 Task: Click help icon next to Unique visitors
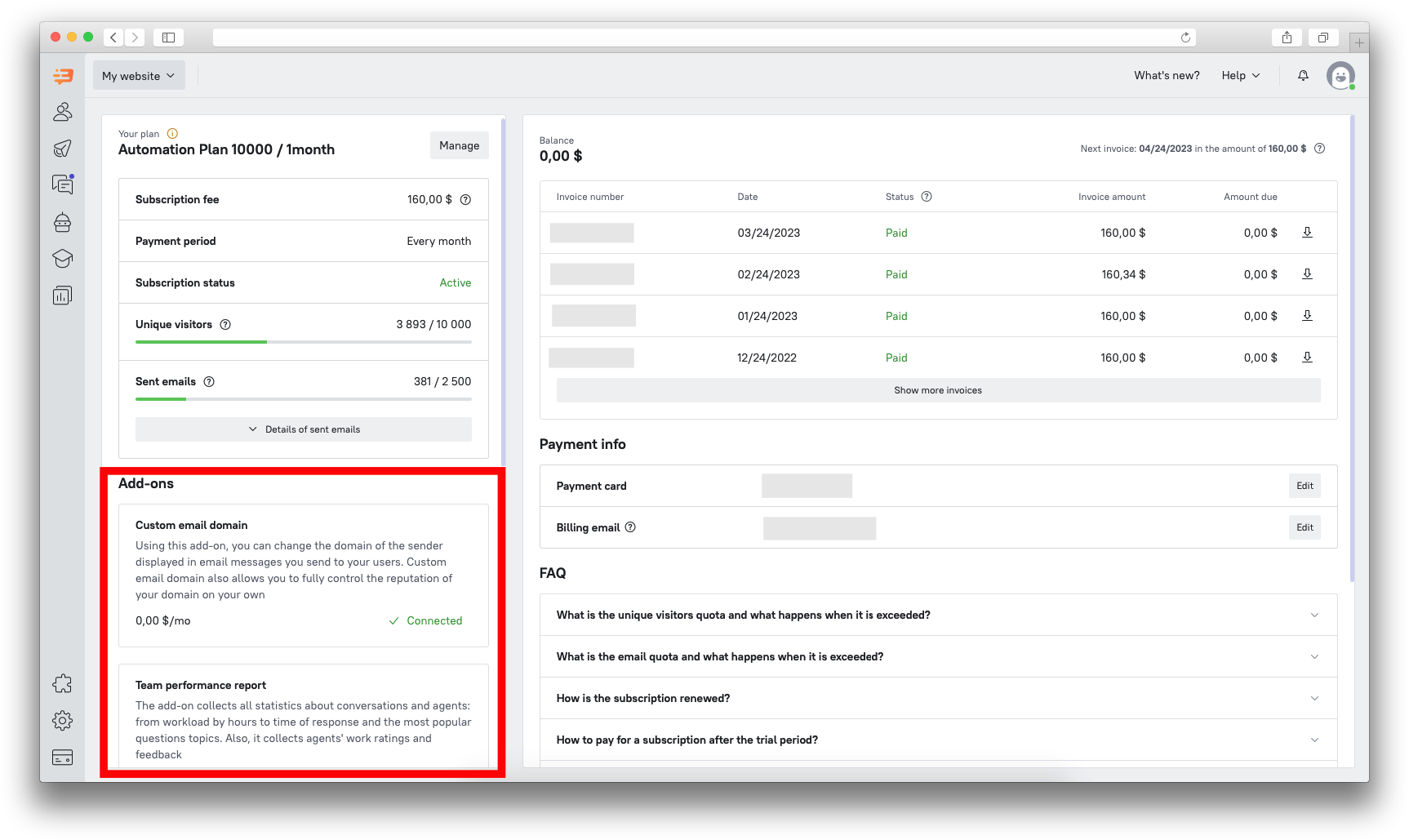tap(225, 325)
